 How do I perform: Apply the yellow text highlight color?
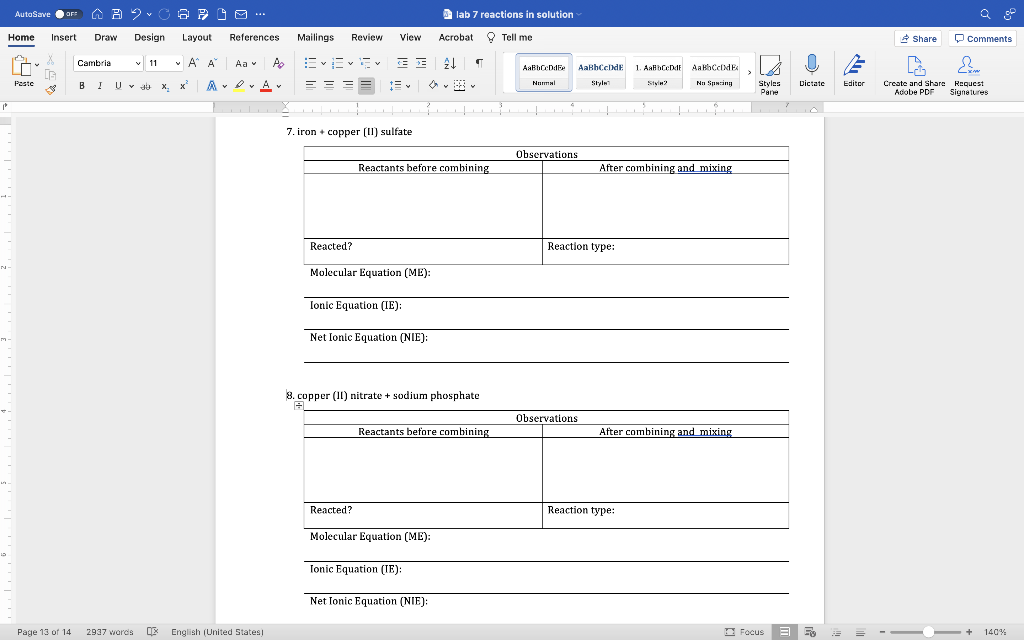(x=239, y=86)
